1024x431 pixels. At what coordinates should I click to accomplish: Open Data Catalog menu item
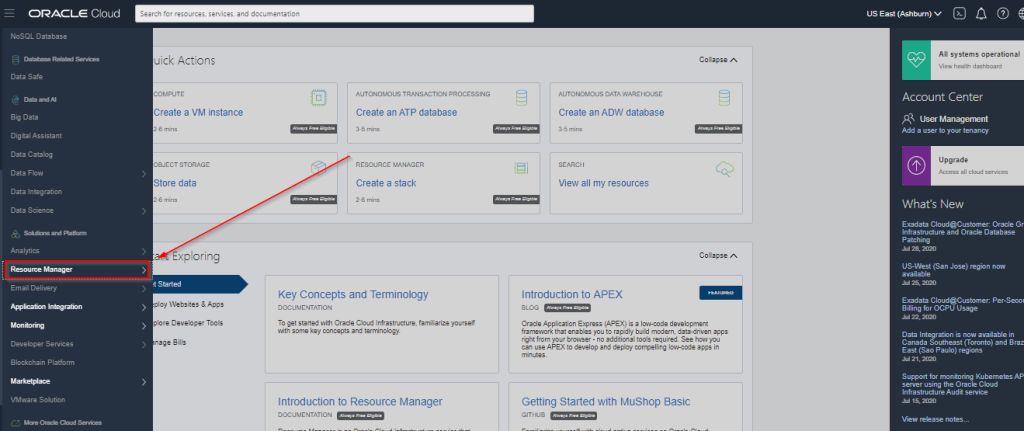(x=31, y=154)
